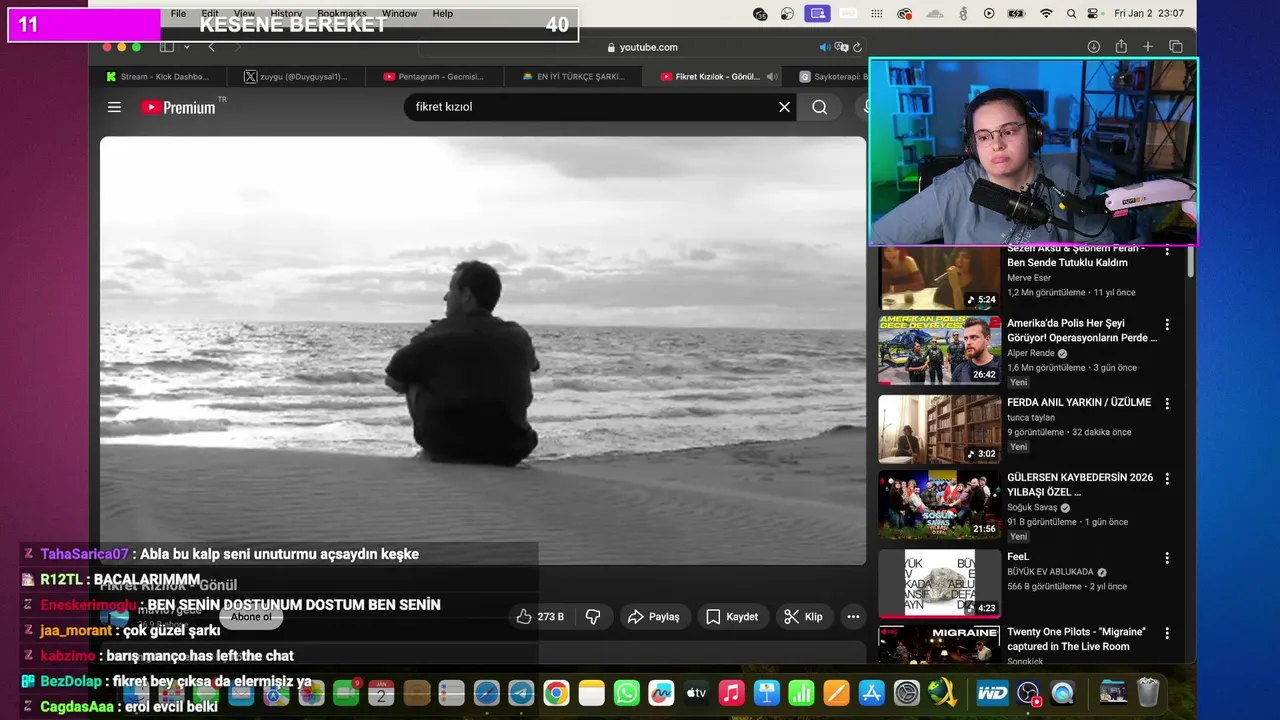Screen dimensions: 1280x720
Task: Open the YouTube hamburger guide menu
Action: 114,107
